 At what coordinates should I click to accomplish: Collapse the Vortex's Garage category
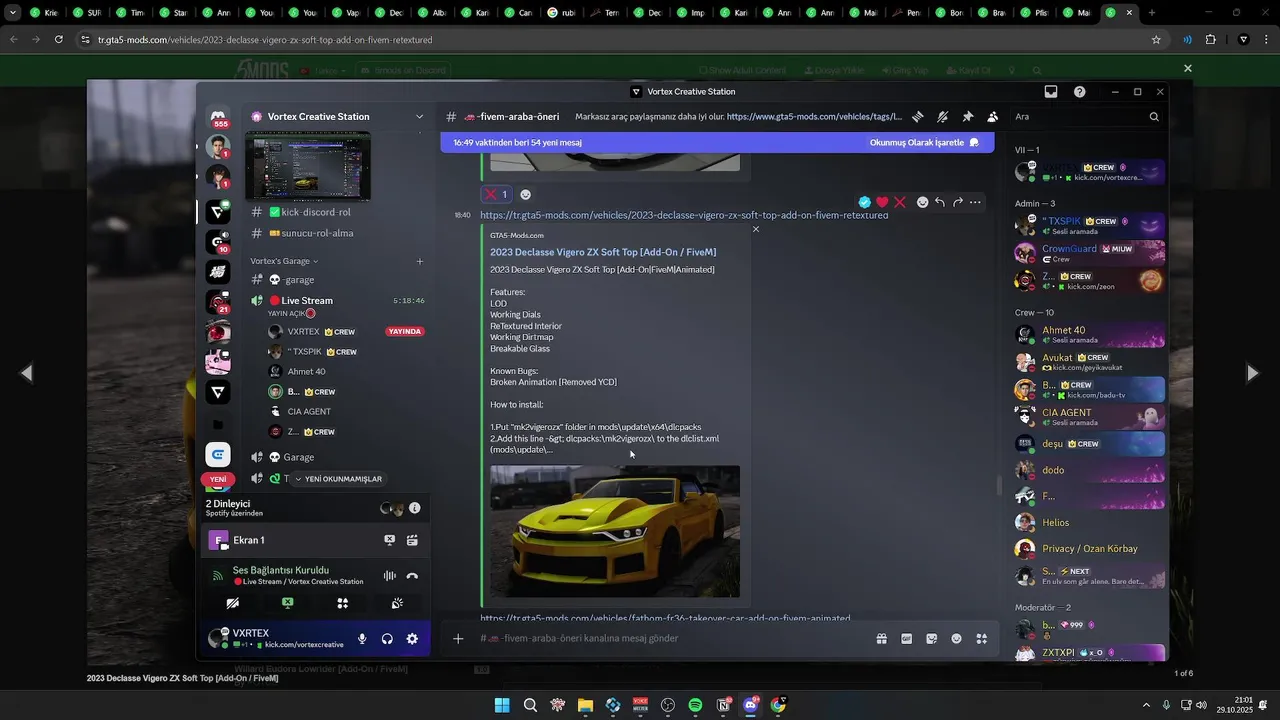coord(284,261)
